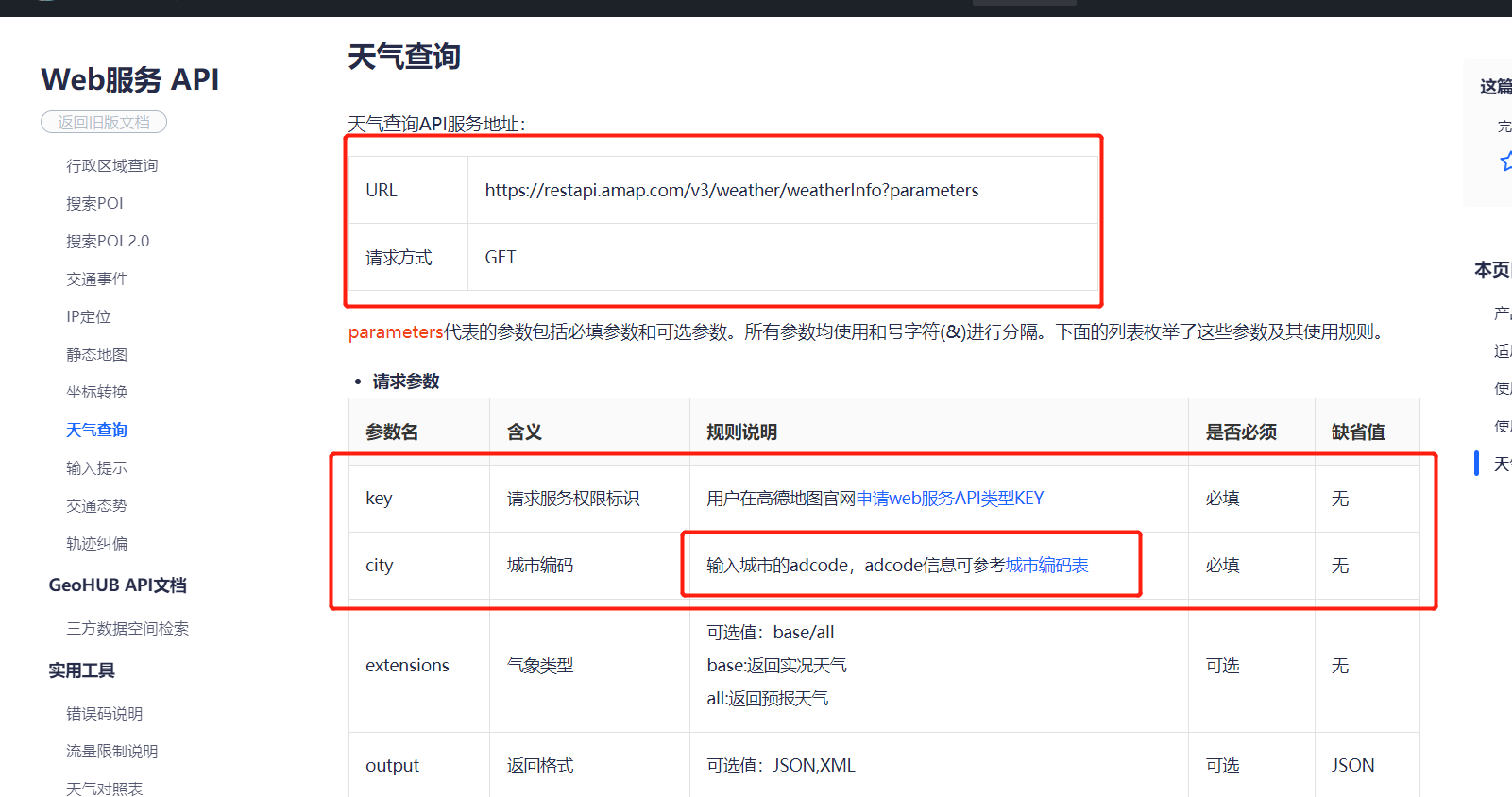Viewport: 1512px width, 797px height.
Task: Open the 轨迹纠偏 sidebar entry
Action: click(x=96, y=544)
